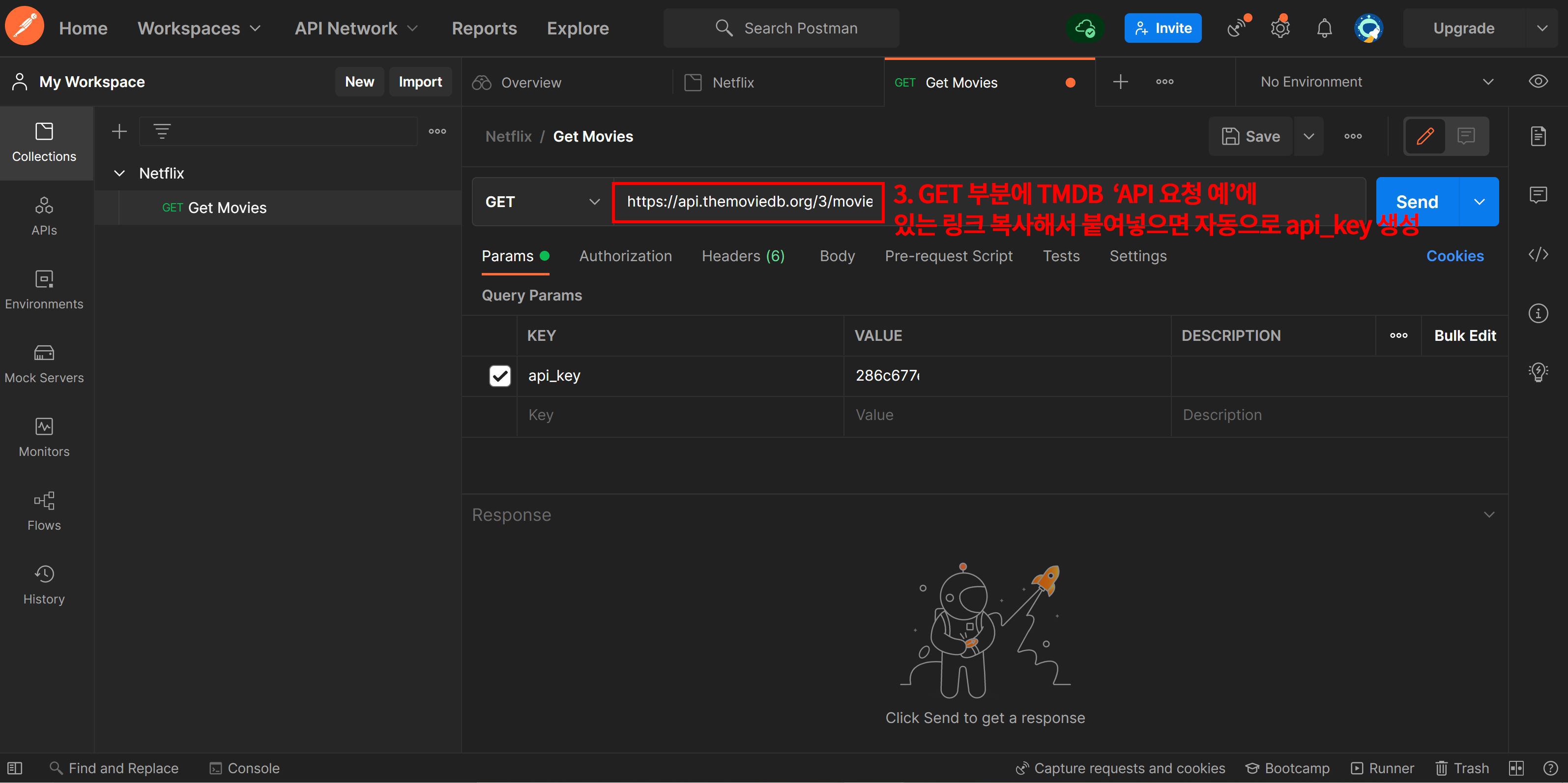This screenshot has width=1568, height=783.
Task: Open the No Environment selector
Action: tap(1376, 82)
